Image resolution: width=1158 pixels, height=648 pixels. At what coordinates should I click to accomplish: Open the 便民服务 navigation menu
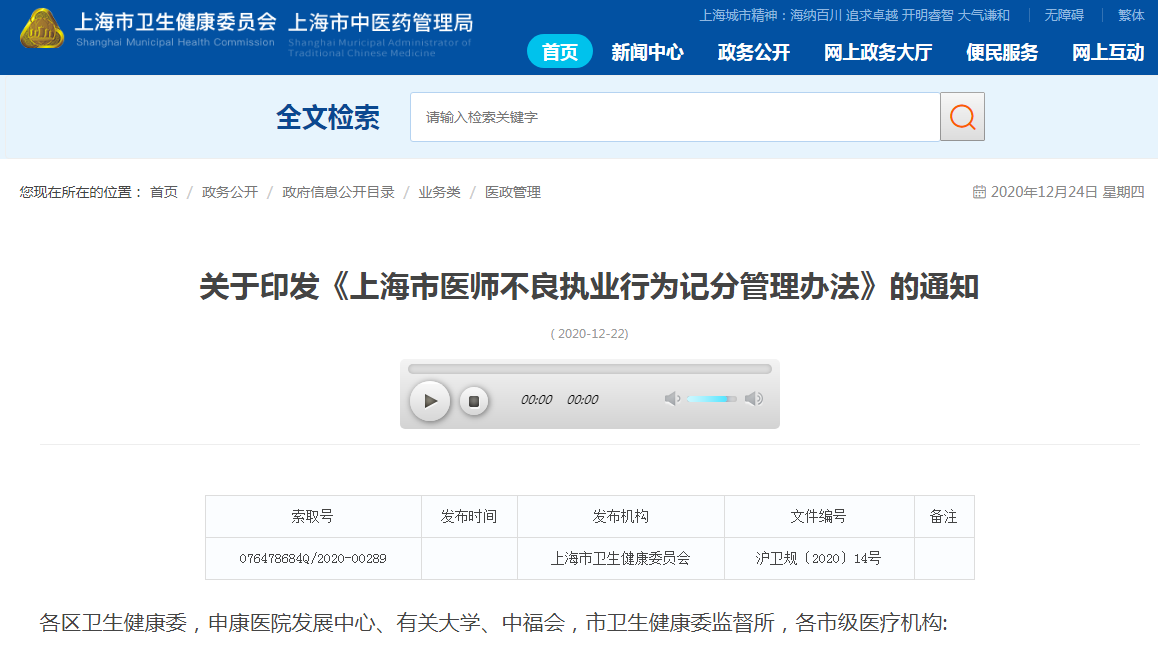click(1001, 52)
